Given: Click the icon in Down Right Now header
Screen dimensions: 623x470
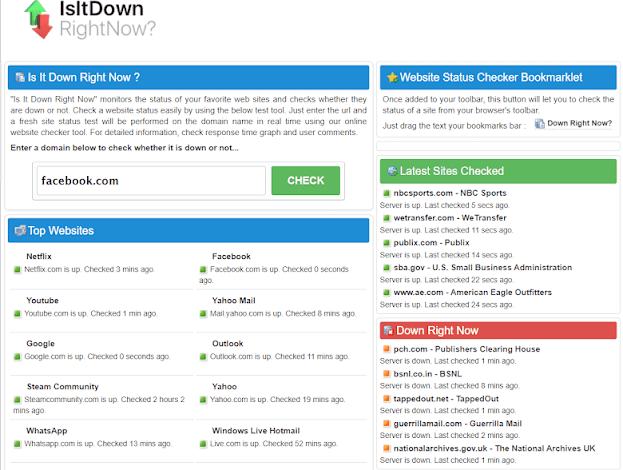Looking at the screenshot, I should (389, 331).
